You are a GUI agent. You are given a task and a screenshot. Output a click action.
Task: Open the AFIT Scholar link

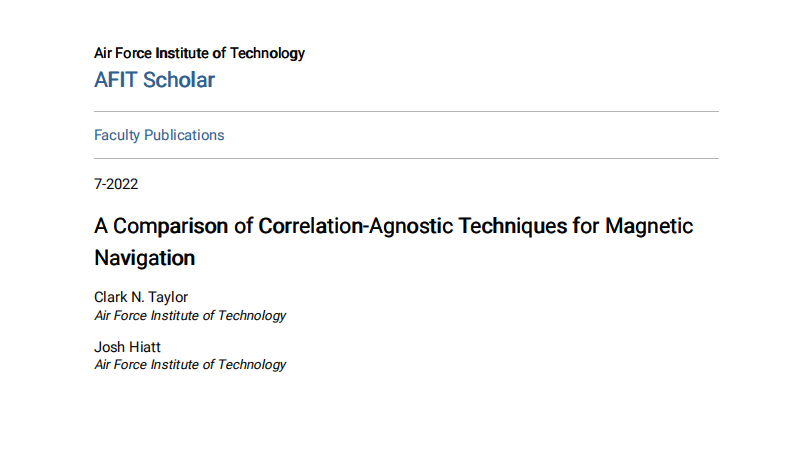tap(154, 80)
